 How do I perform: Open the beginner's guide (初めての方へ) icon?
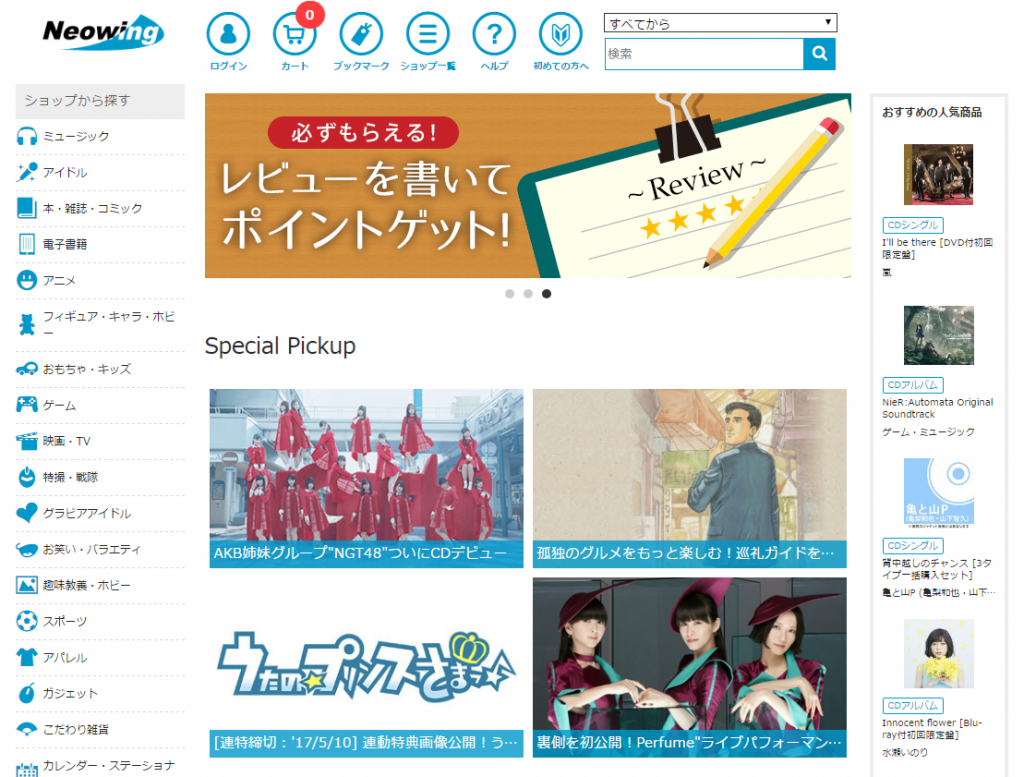pyautogui.click(x=560, y=34)
